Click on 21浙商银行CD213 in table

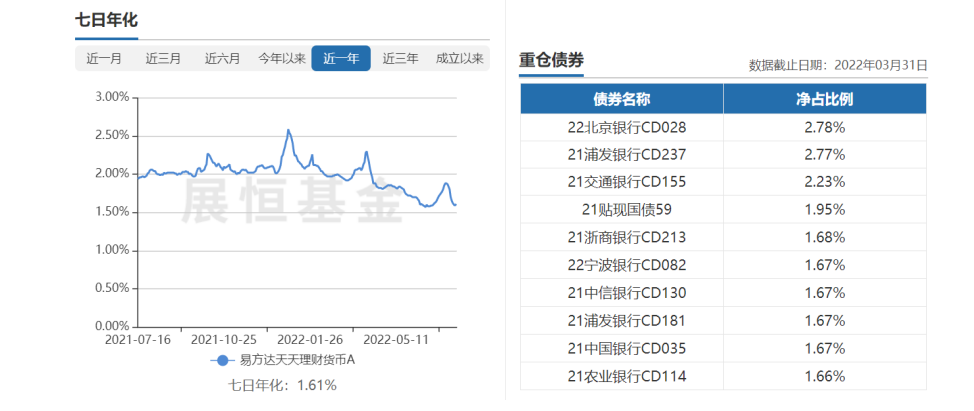coord(621,237)
